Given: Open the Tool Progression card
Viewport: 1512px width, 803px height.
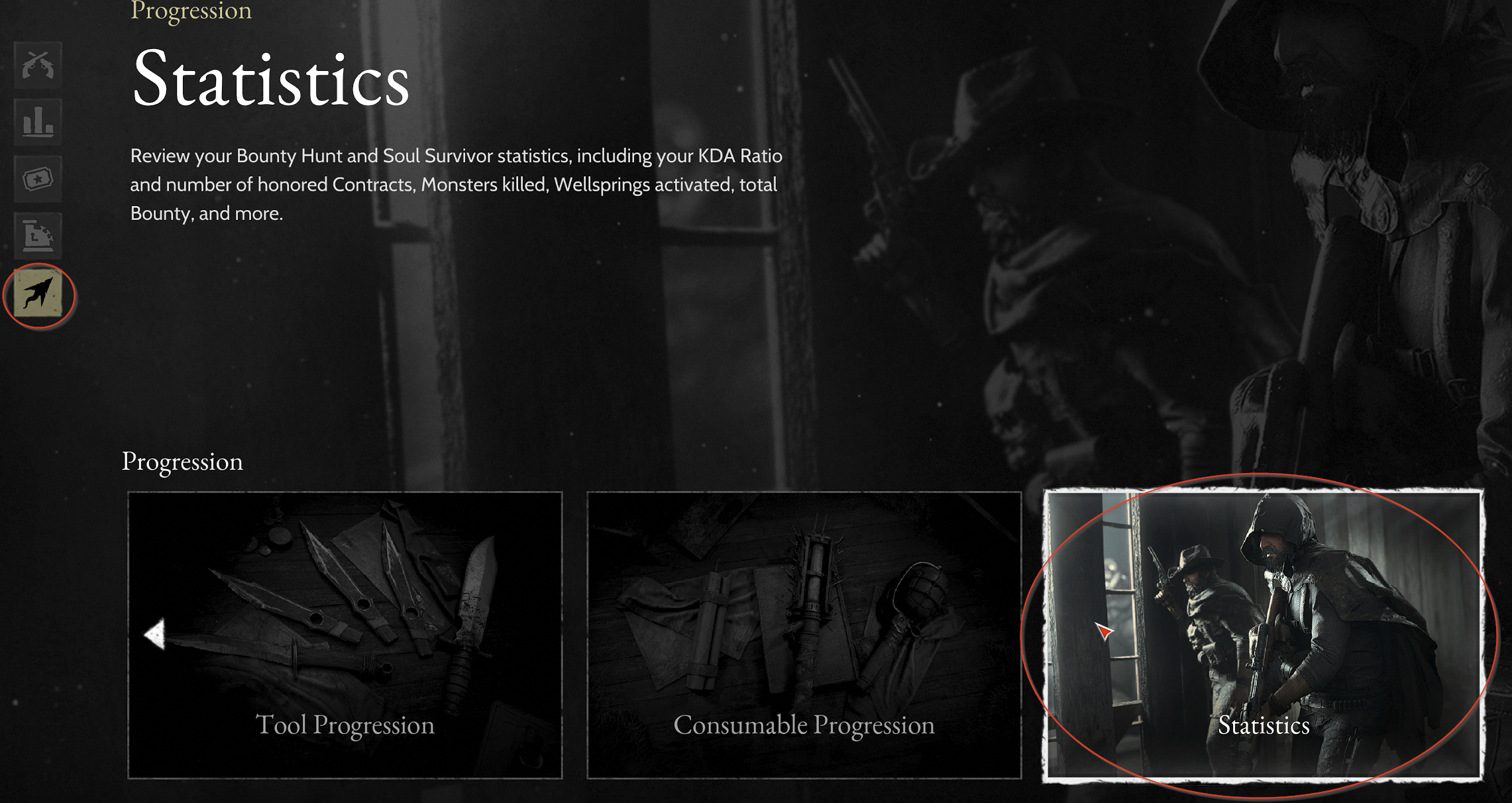Looking at the screenshot, I should click(x=345, y=635).
